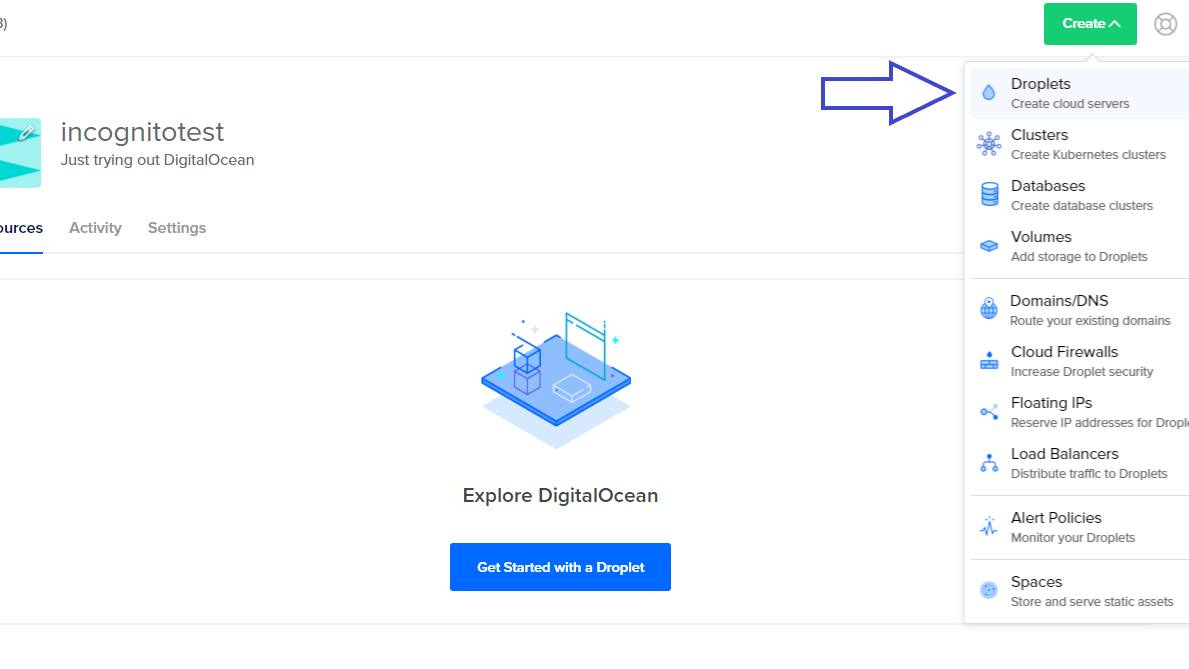This screenshot has width=1189, height=669.
Task: Click the Spaces icon
Action: pos(989,591)
